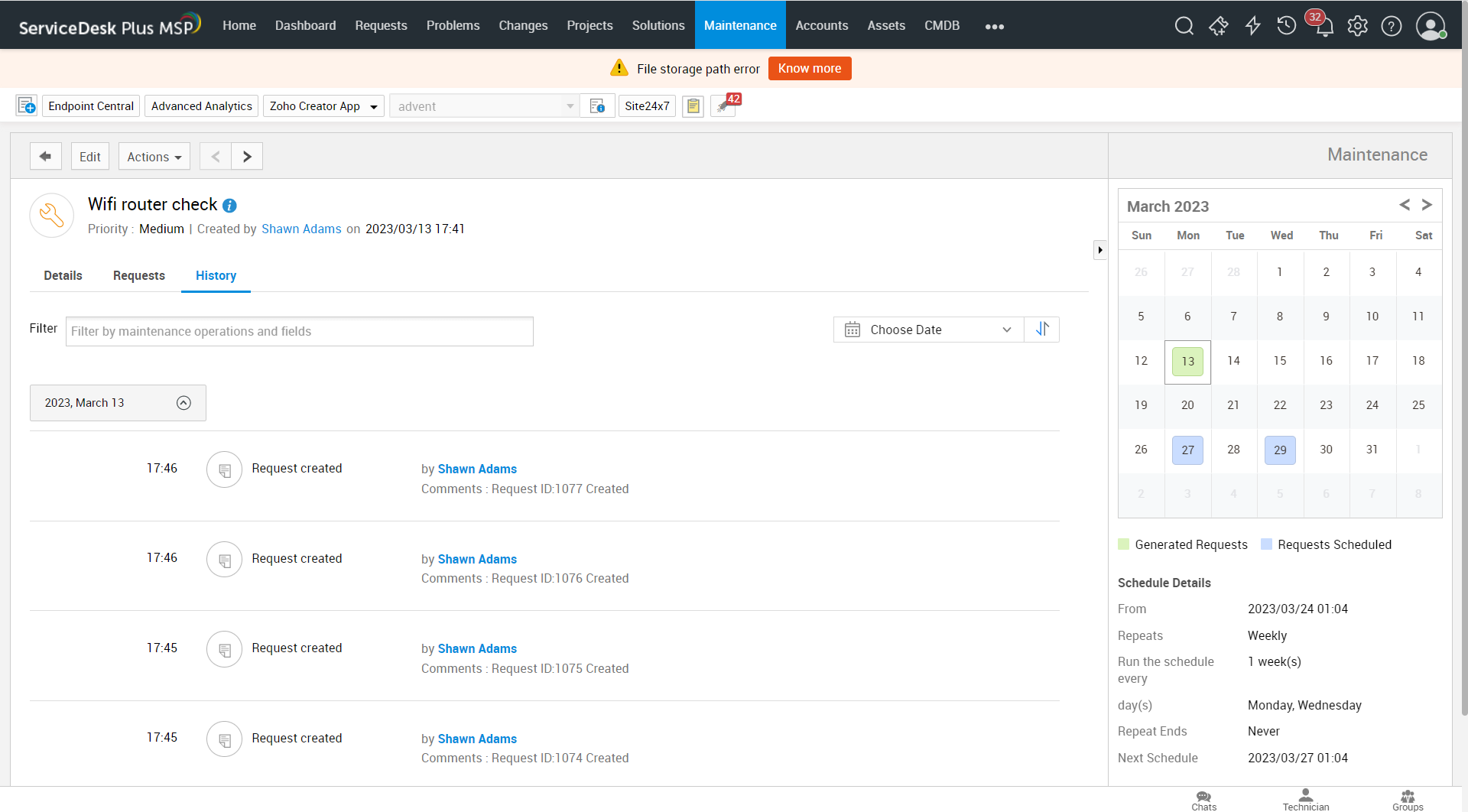Open the clipboard notes icon

(x=693, y=106)
